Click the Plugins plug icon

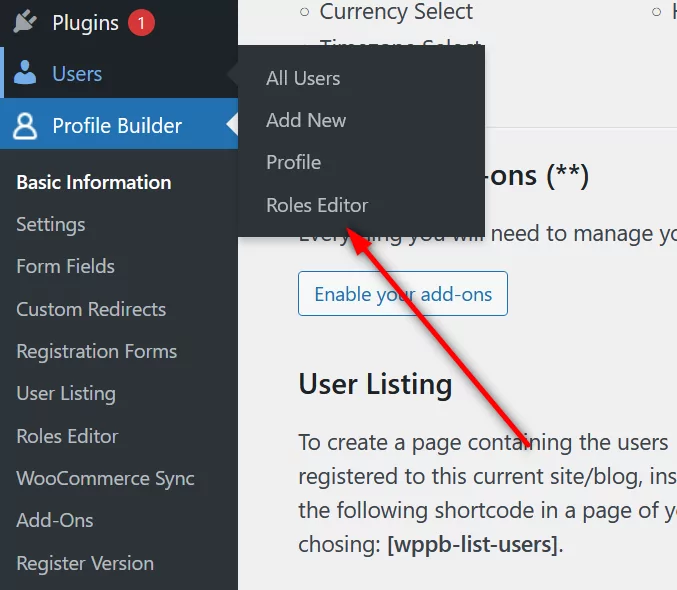[x=25, y=22]
